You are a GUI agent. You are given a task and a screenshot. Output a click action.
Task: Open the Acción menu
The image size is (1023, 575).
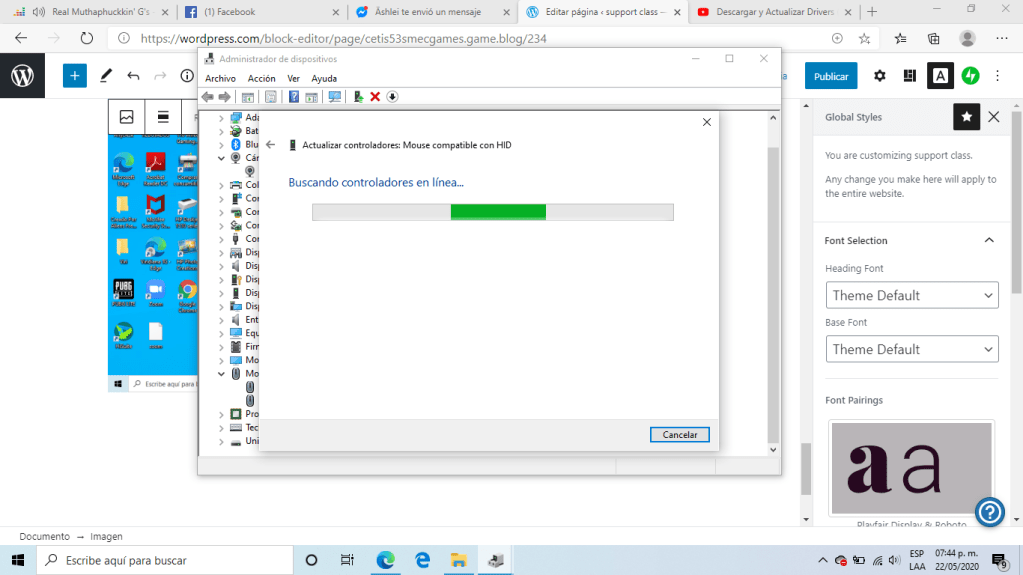pos(261,78)
